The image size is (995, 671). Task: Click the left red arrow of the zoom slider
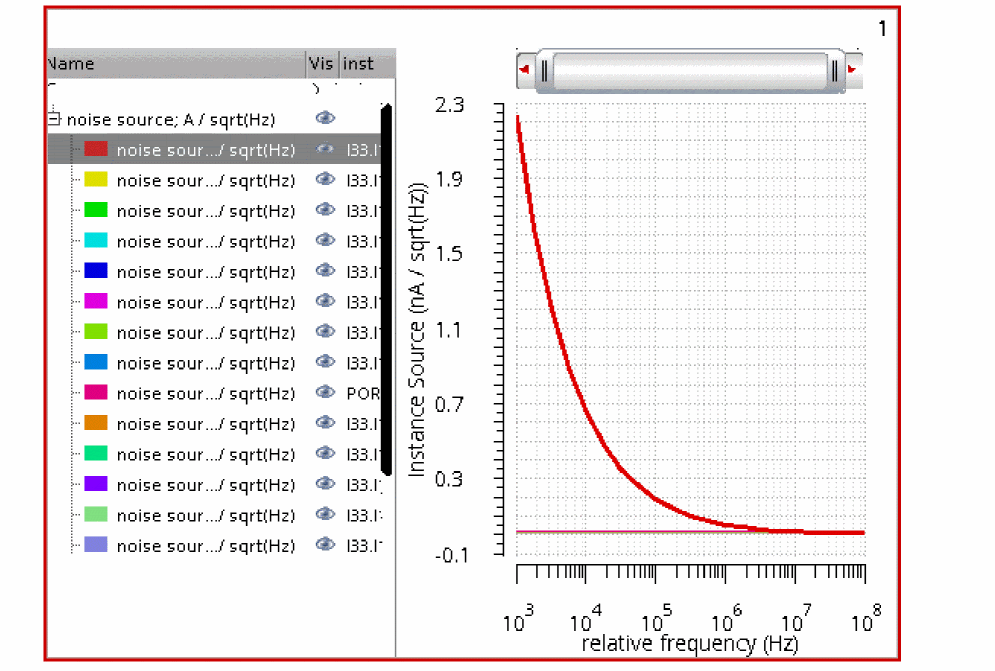click(525, 69)
